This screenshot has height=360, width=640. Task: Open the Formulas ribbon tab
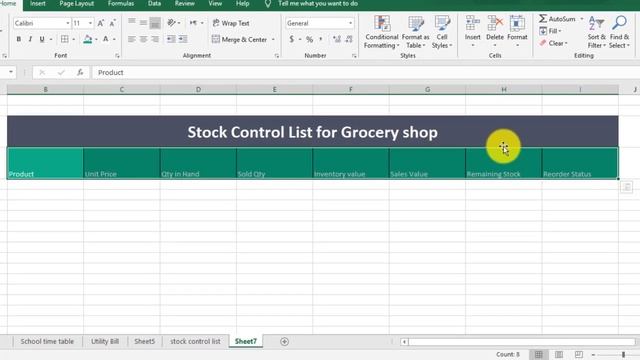pos(121,4)
